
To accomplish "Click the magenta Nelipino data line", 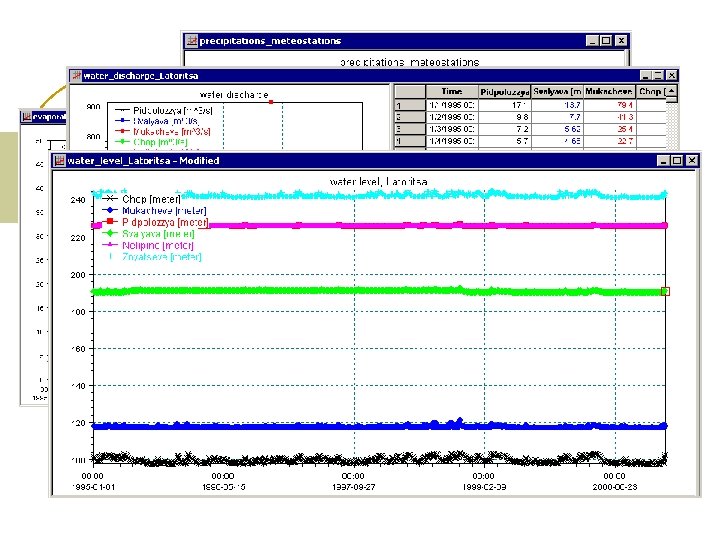I will tap(379, 225).
